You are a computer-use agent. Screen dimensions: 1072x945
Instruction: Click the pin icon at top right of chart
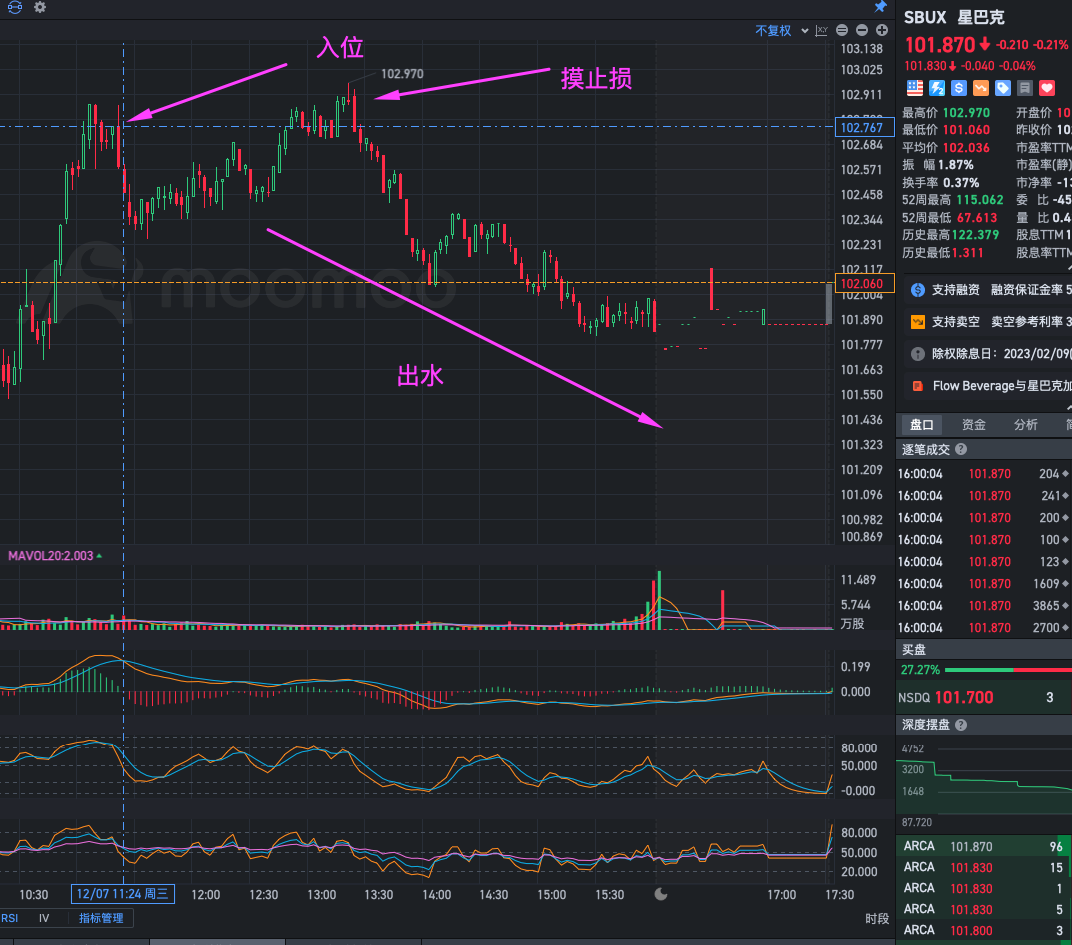tap(881, 7)
